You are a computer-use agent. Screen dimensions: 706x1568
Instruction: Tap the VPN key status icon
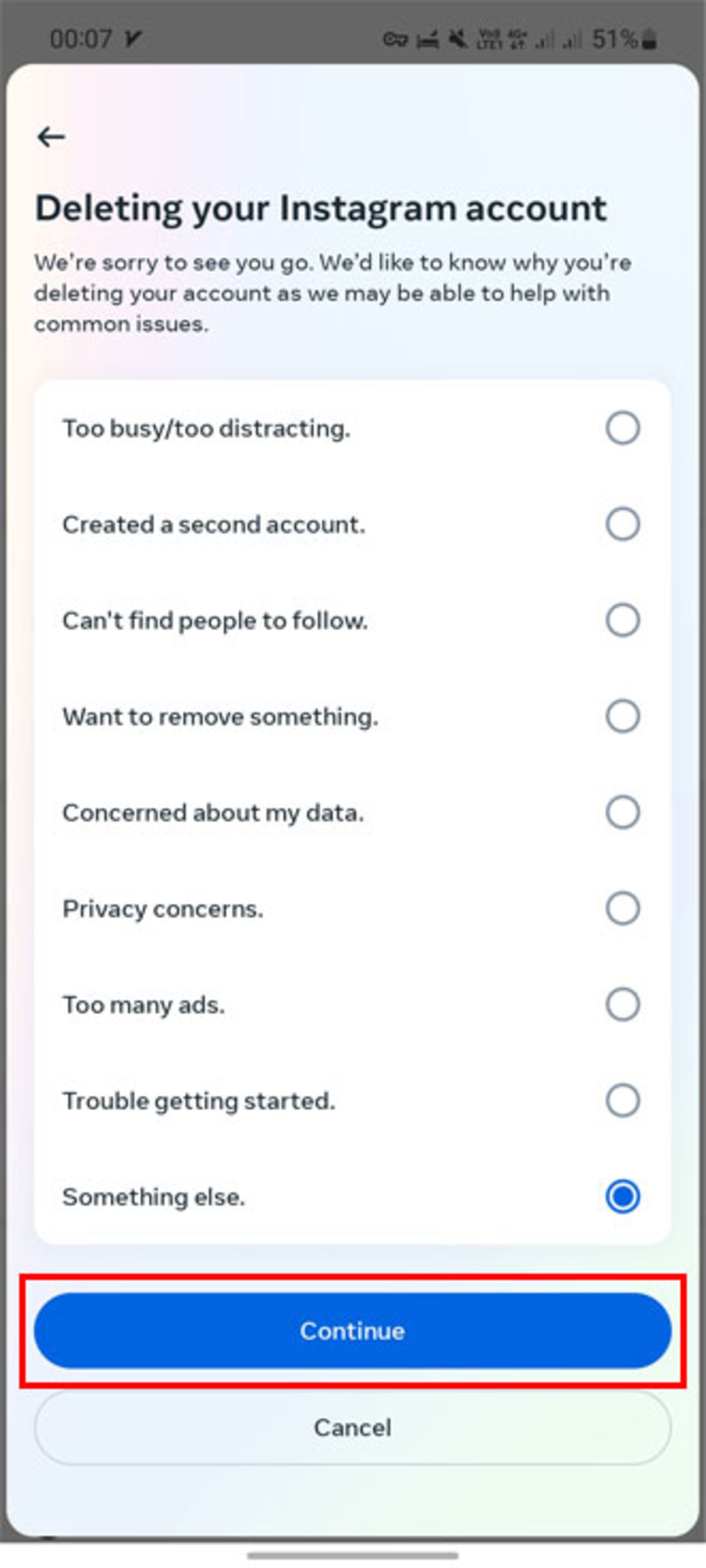(x=395, y=40)
